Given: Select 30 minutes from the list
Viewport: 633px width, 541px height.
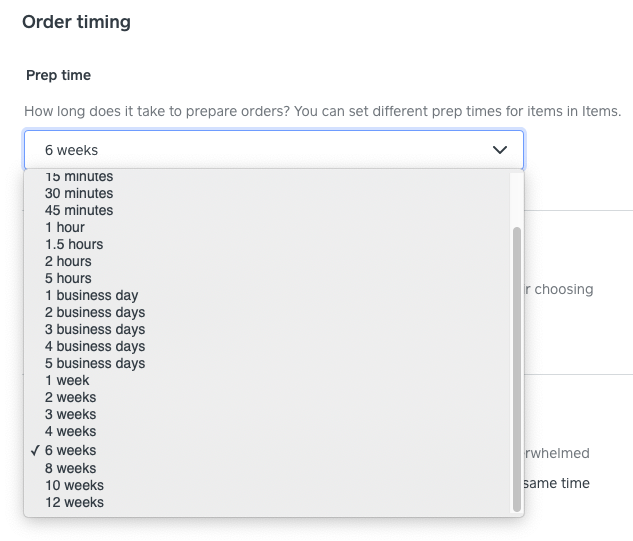Looking at the screenshot, I should tap(79, 193).
